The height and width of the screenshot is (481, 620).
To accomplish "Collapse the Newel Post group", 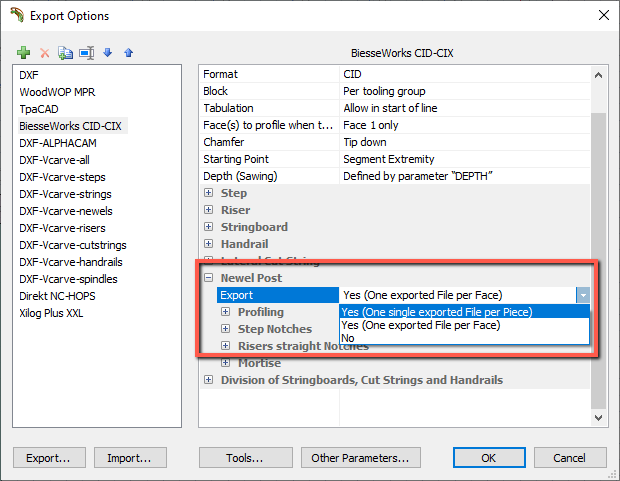I will pyautogui.click(x=208, y=278).
